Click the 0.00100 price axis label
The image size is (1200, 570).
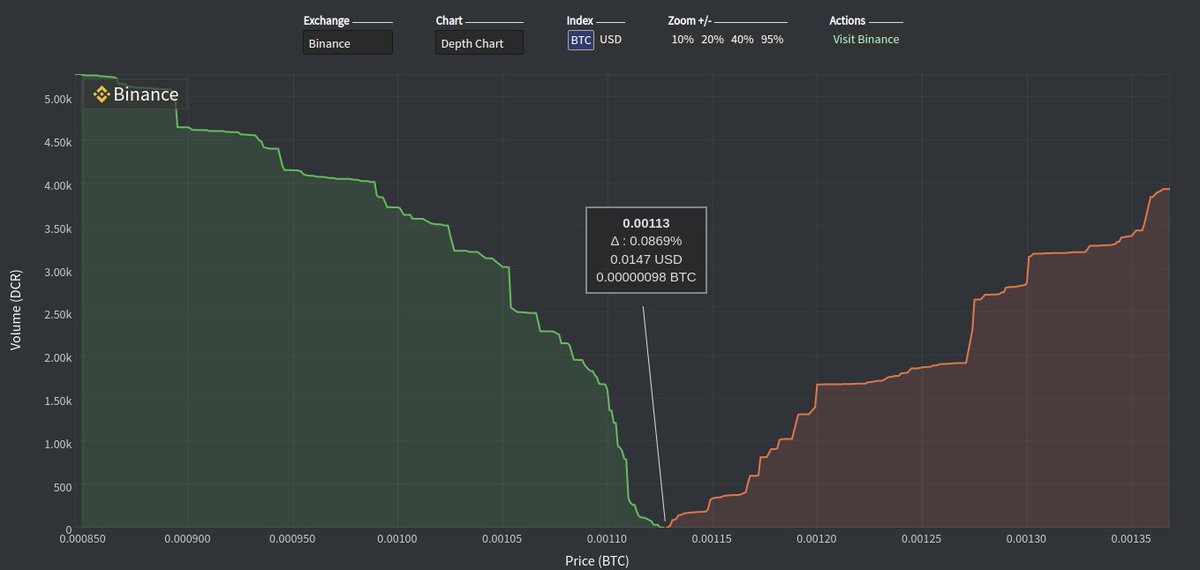pyautogui.click(x=397, y=539)
